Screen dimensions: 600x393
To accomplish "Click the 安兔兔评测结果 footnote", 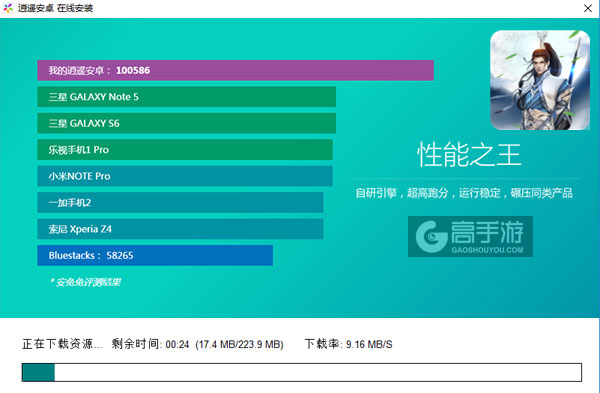I will point(85,282).
